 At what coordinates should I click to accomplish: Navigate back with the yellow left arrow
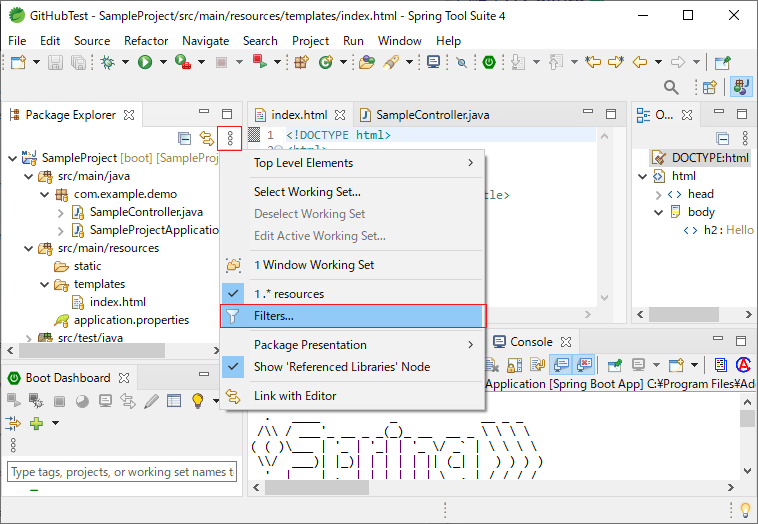640,62
